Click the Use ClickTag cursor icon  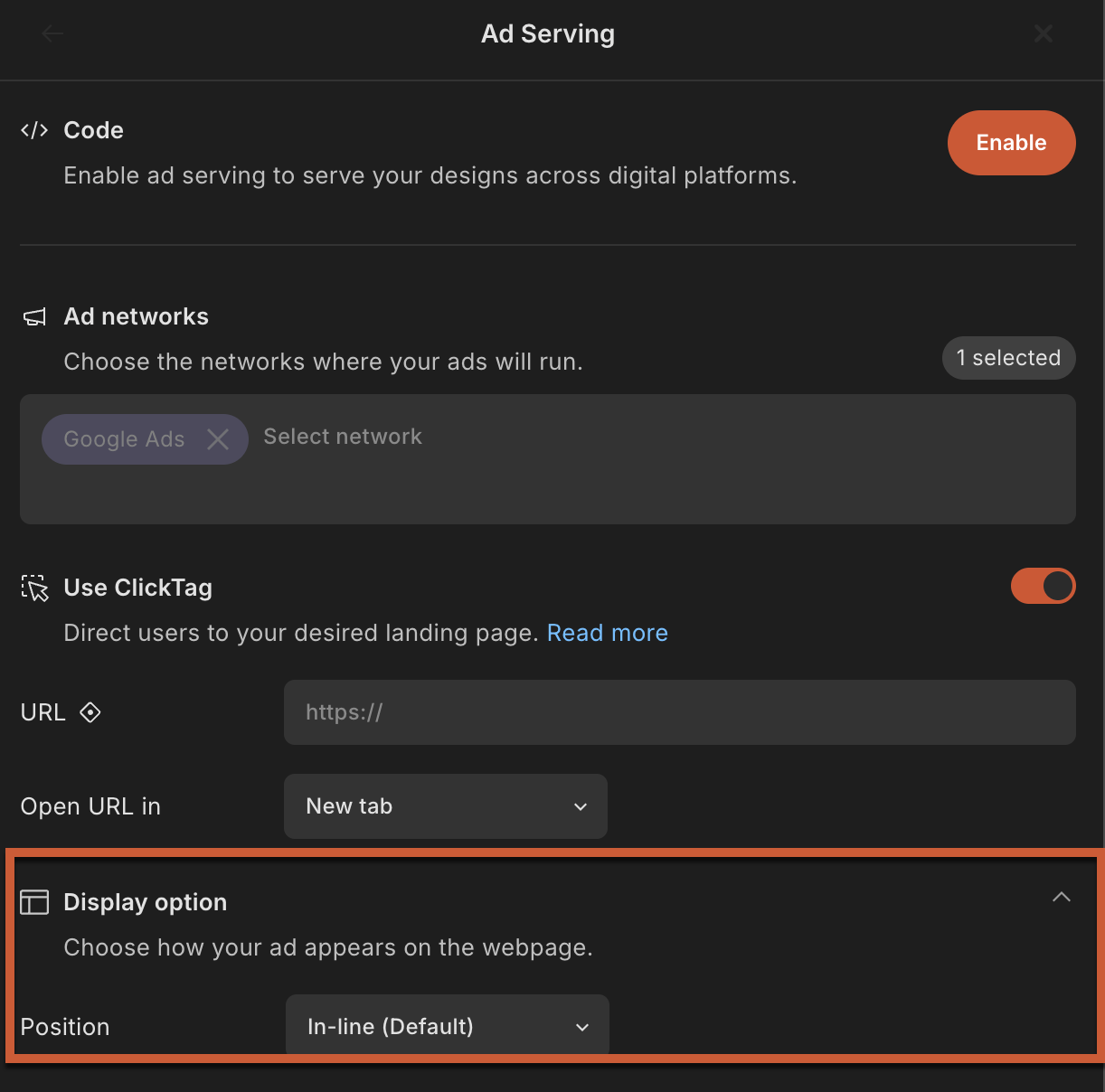(34, 588)
